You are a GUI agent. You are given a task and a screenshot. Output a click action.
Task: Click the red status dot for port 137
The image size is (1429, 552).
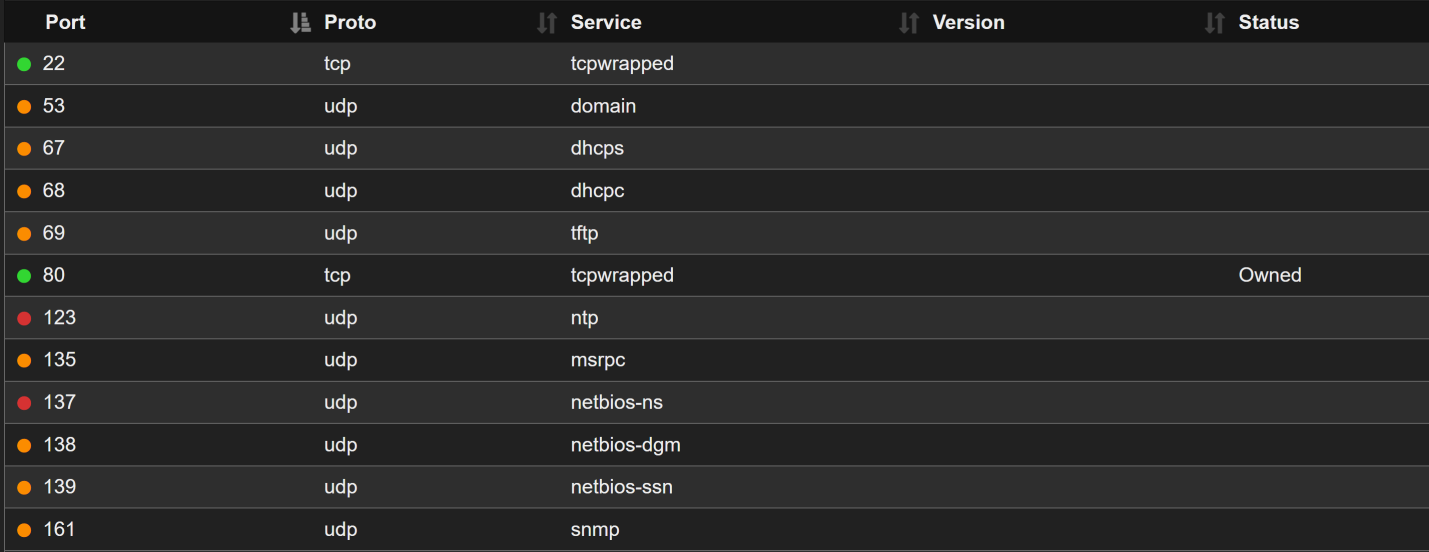(24, 403)
